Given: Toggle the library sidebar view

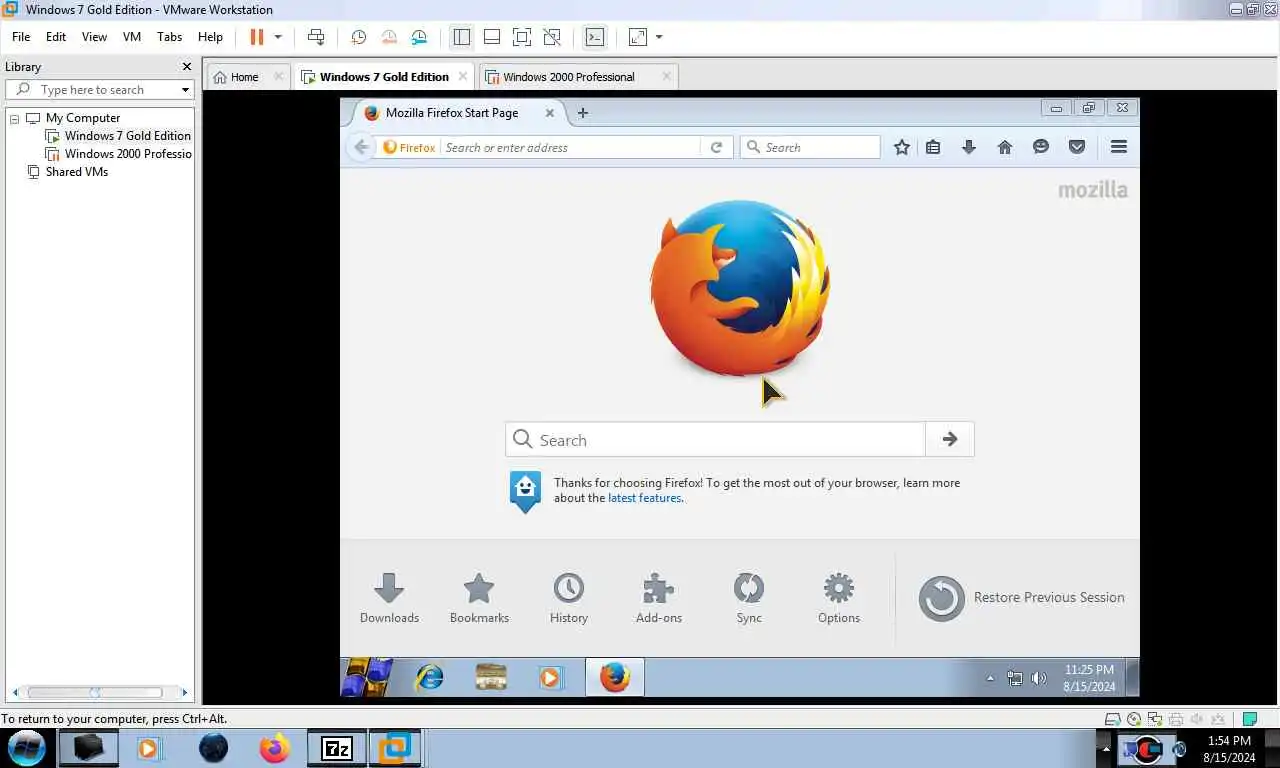Looking at the screenshot, I should [461, 37].
